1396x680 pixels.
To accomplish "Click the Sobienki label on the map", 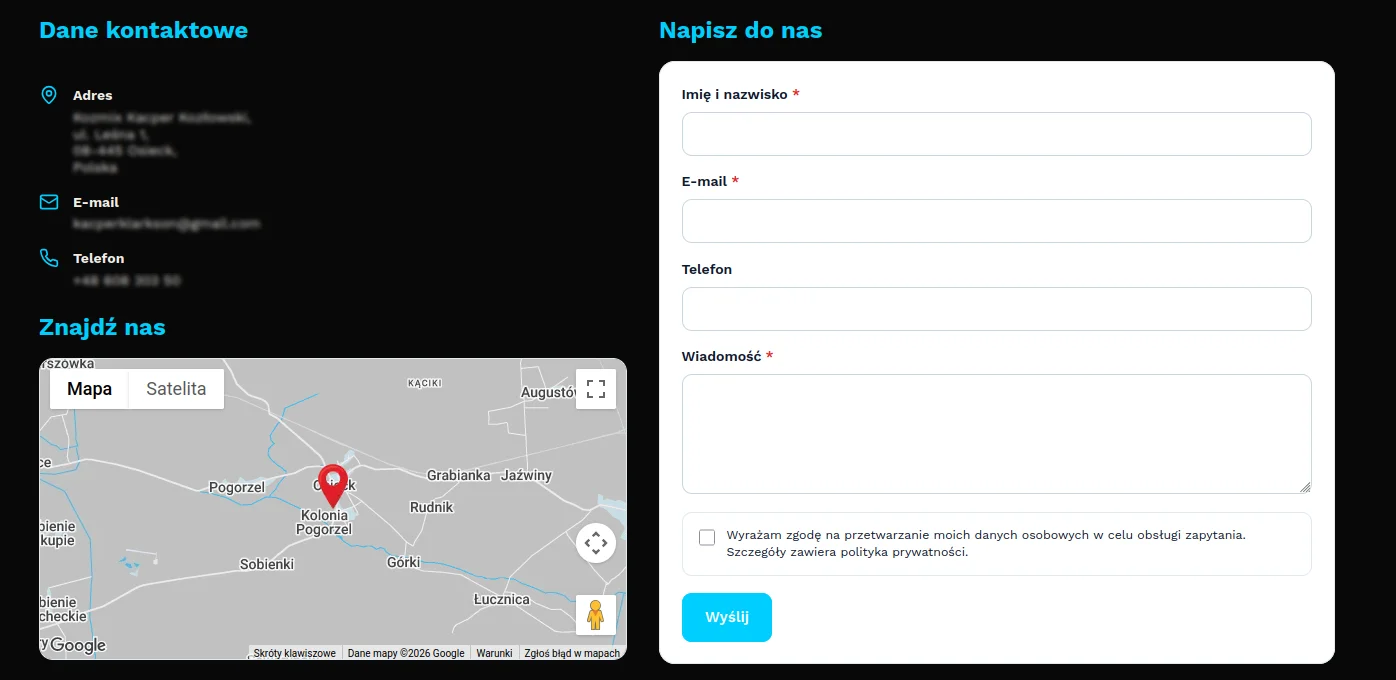I will tap(267, 564).
